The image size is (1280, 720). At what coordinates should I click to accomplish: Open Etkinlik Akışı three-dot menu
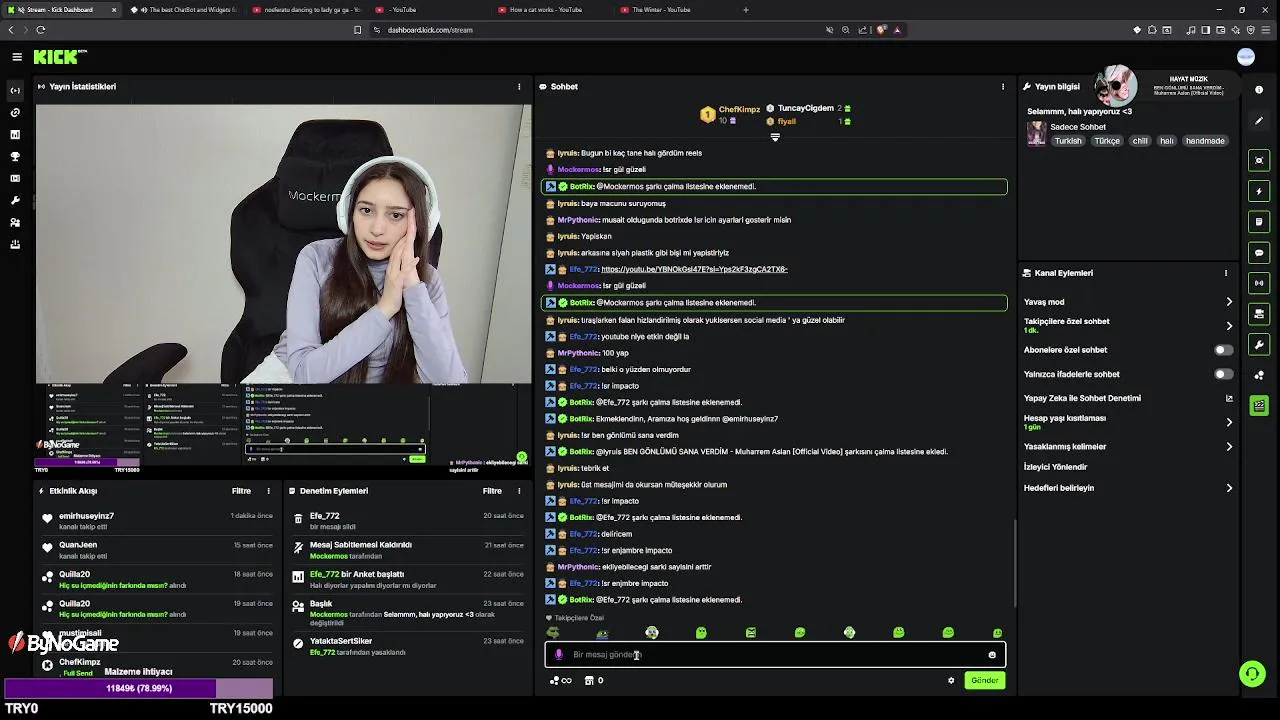[268, 491]
